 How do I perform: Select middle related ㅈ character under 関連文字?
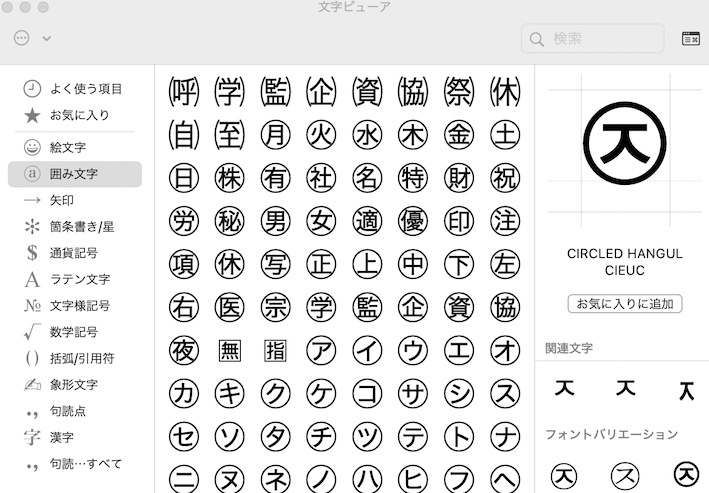[x=625, y=388]
